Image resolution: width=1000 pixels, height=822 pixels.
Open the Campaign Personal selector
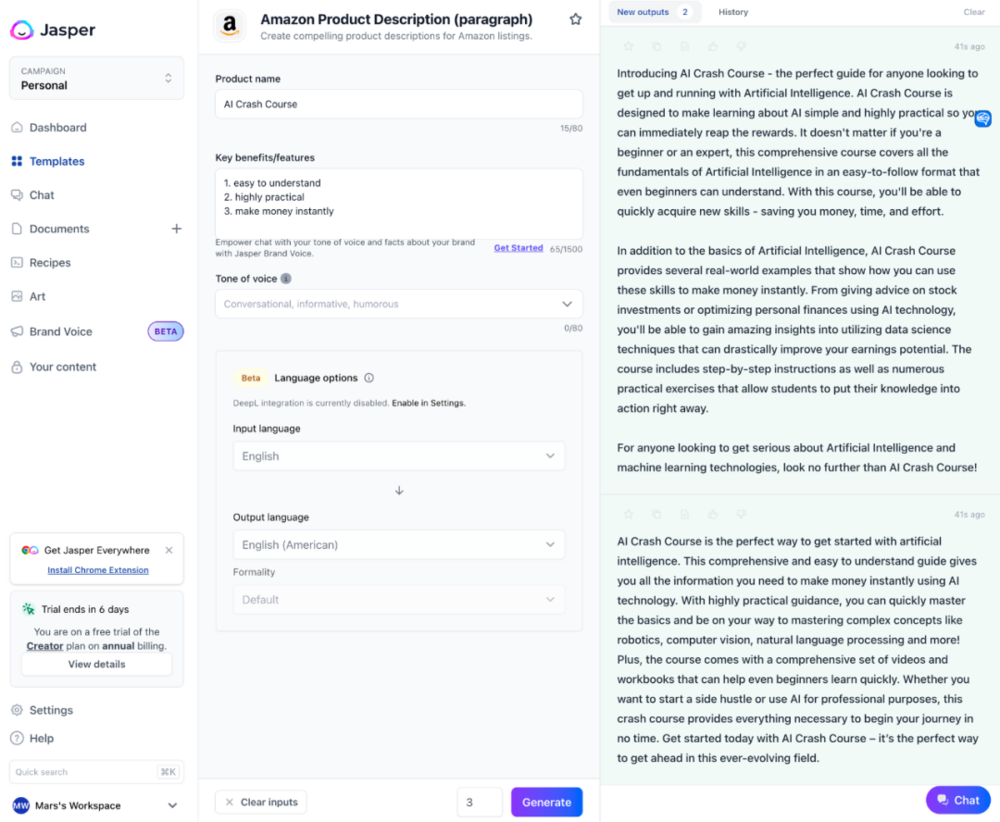point(96,79)
